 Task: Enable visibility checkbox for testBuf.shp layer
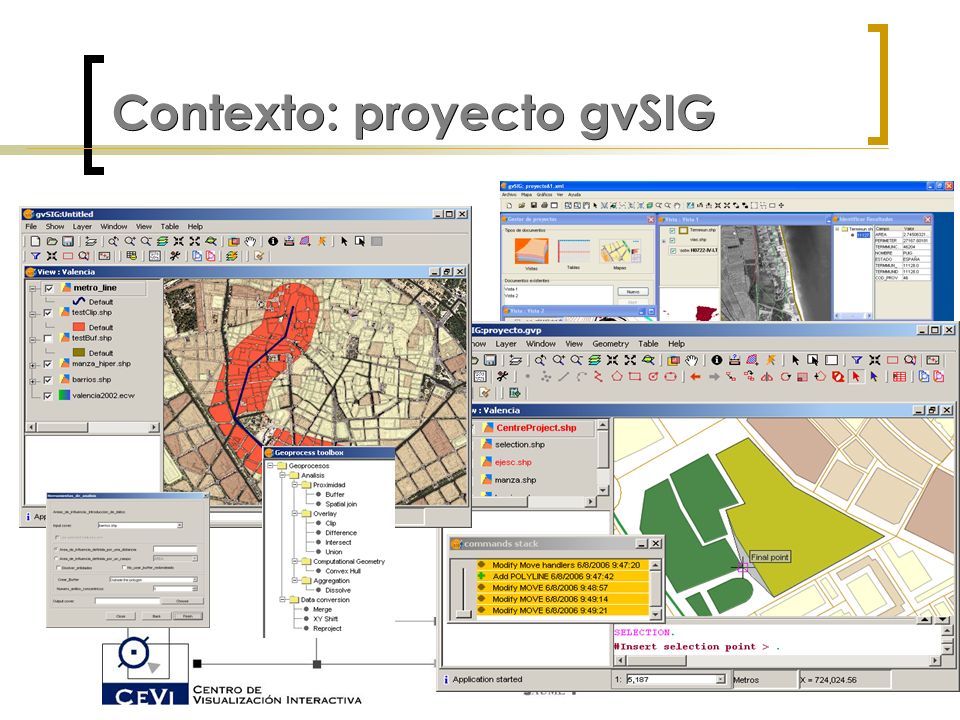48,339
